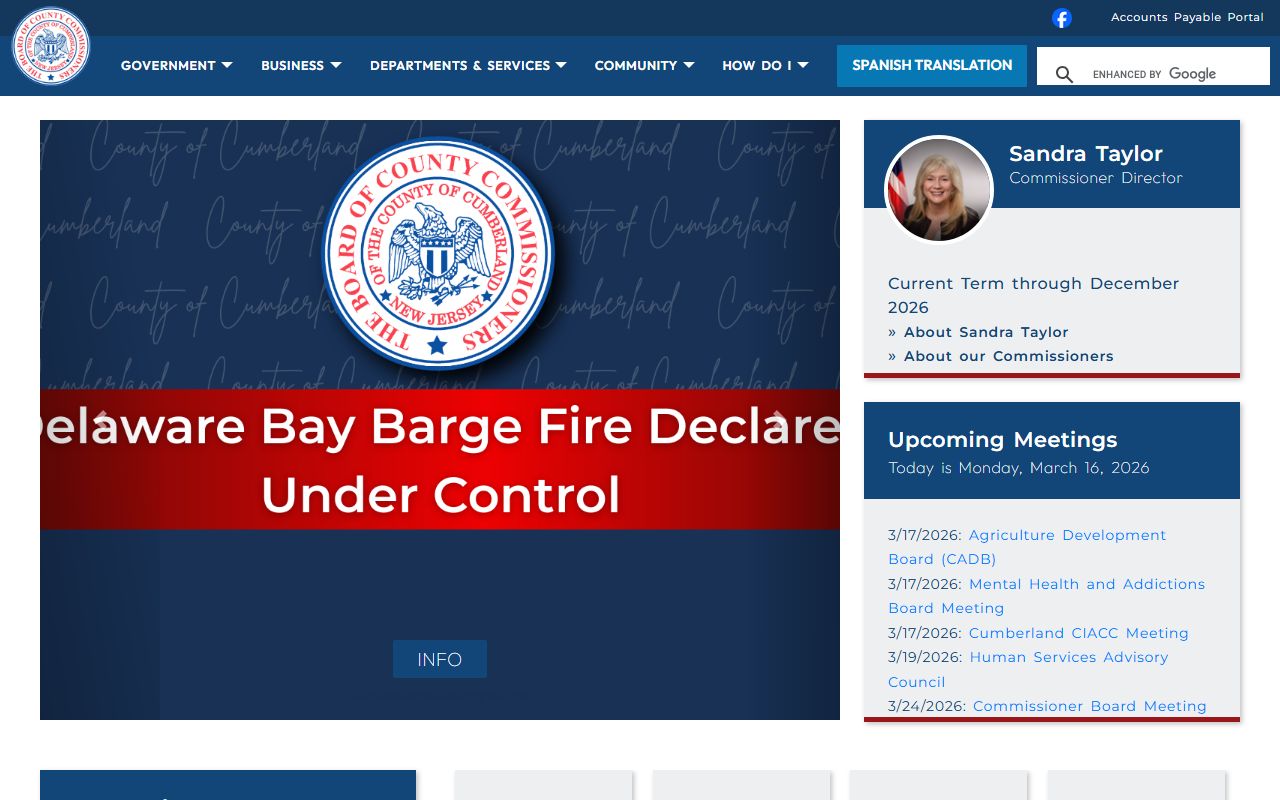Viewport: 1280px width, 800px height.
Task: Open the Community menu
Action: (643, 65)
